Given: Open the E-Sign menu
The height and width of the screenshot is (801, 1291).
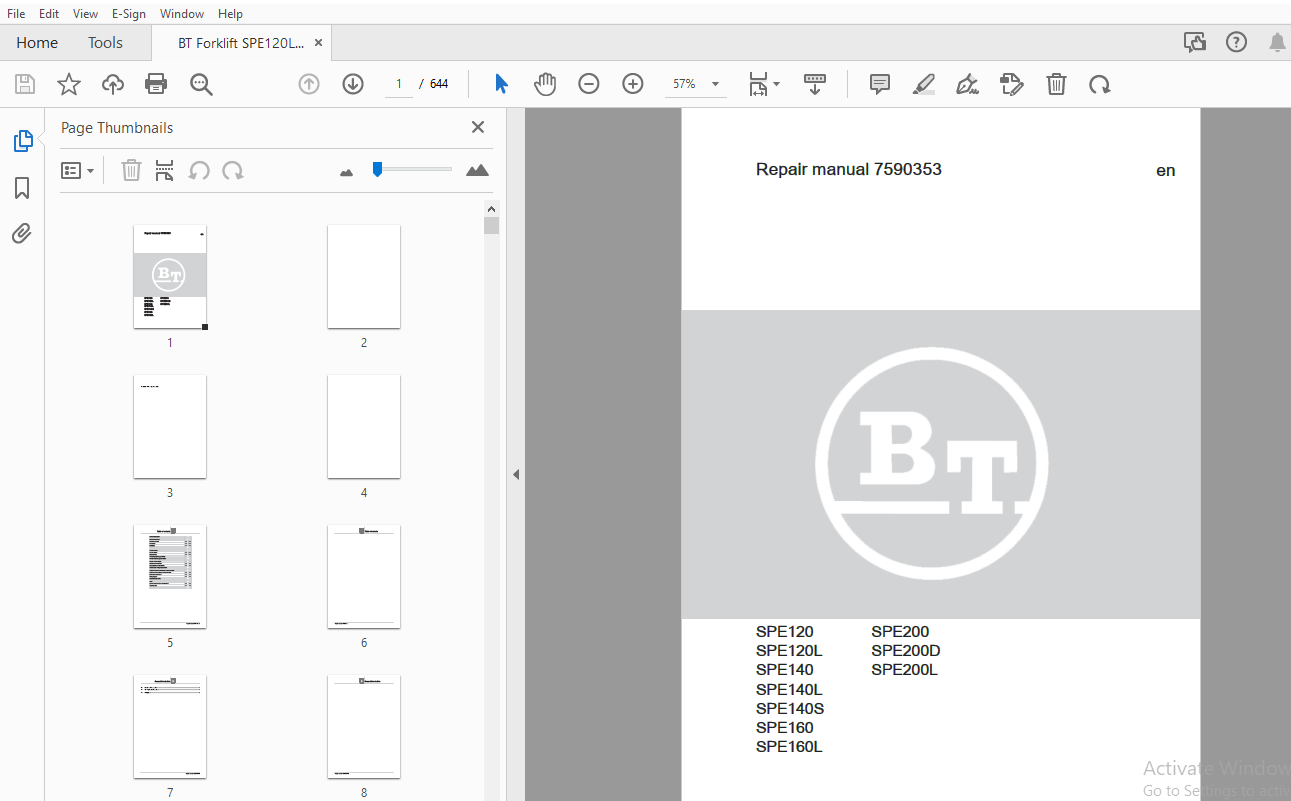Looking at the screenshot, I should (x=129, y=14).
